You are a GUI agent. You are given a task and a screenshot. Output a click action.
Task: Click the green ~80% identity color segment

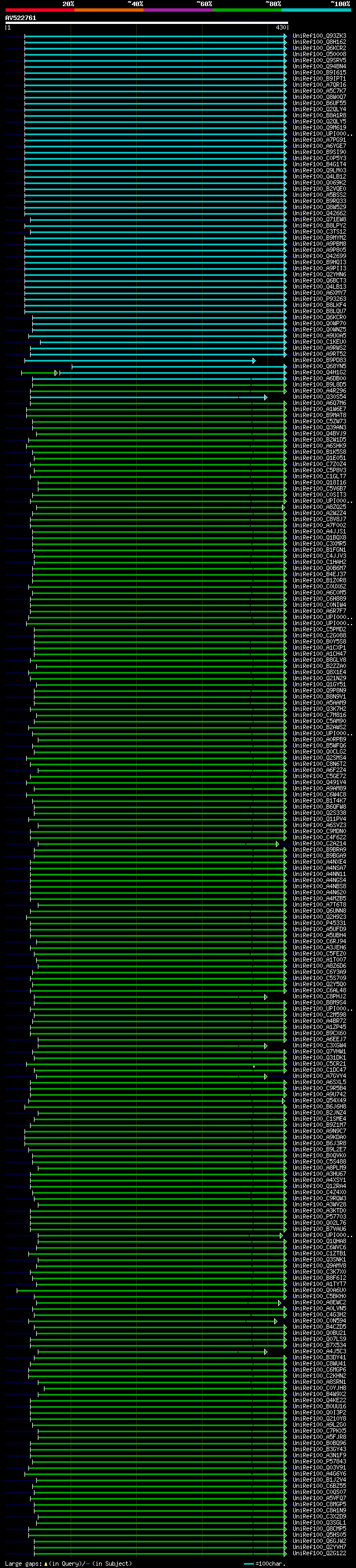click(x=247, y=10)
